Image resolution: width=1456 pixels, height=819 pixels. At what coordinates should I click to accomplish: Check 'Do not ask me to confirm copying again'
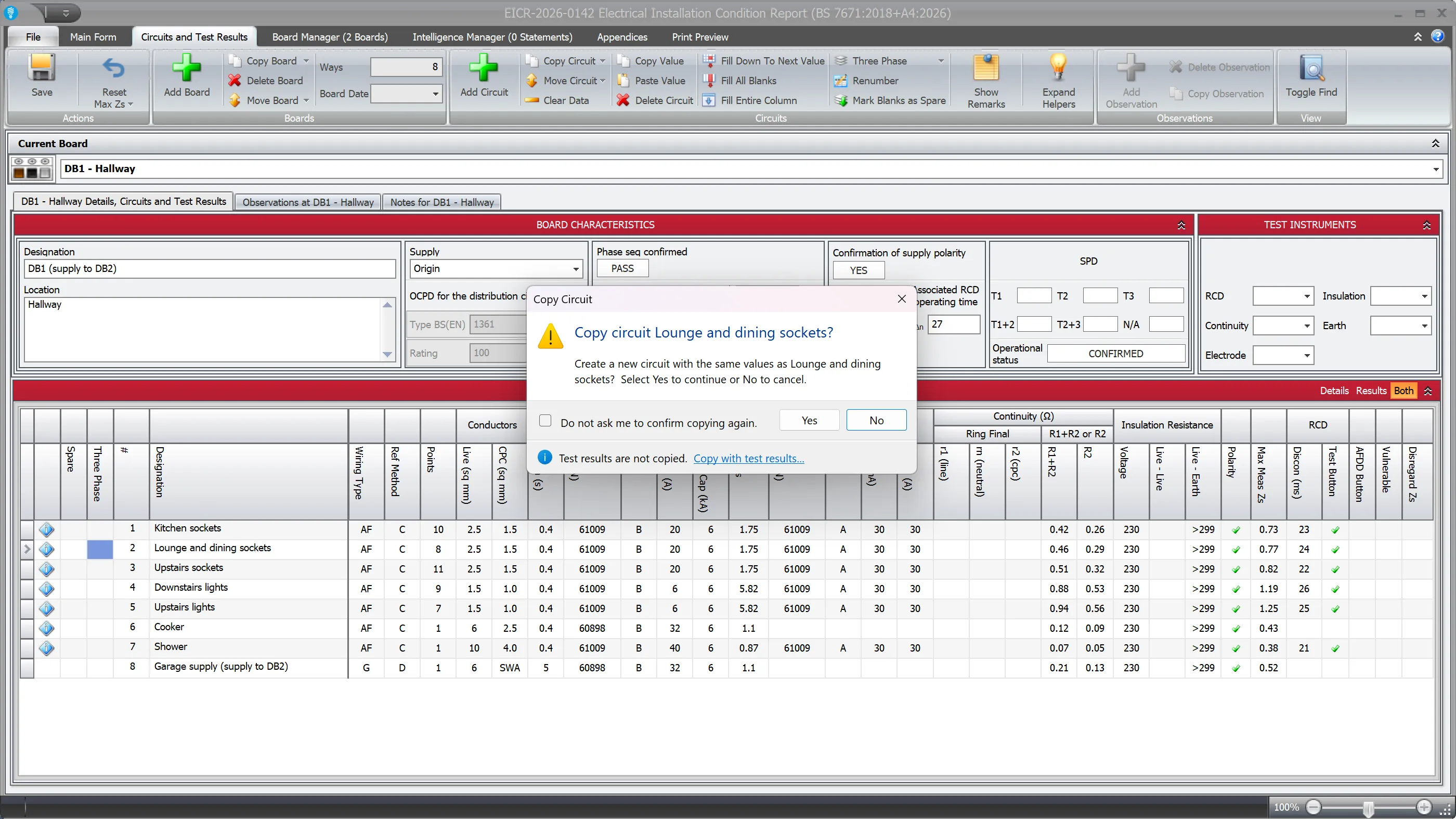coord(545,421)
